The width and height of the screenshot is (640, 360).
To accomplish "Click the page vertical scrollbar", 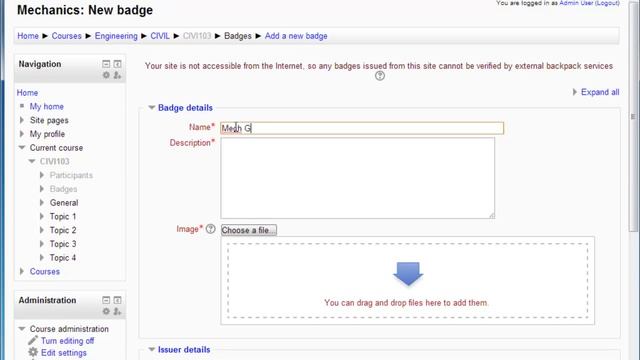I will [x=633, y=117].
